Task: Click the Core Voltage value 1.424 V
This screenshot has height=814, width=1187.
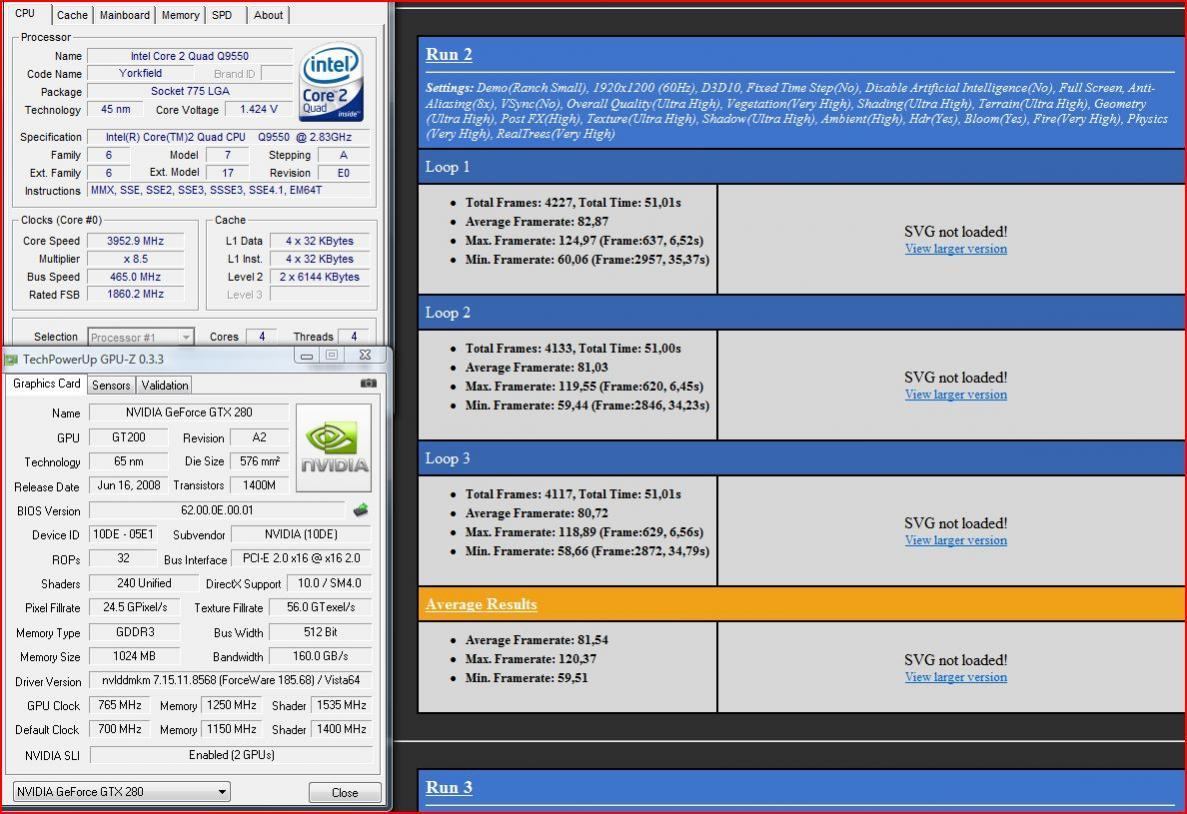Action: (x=258, y=109)
